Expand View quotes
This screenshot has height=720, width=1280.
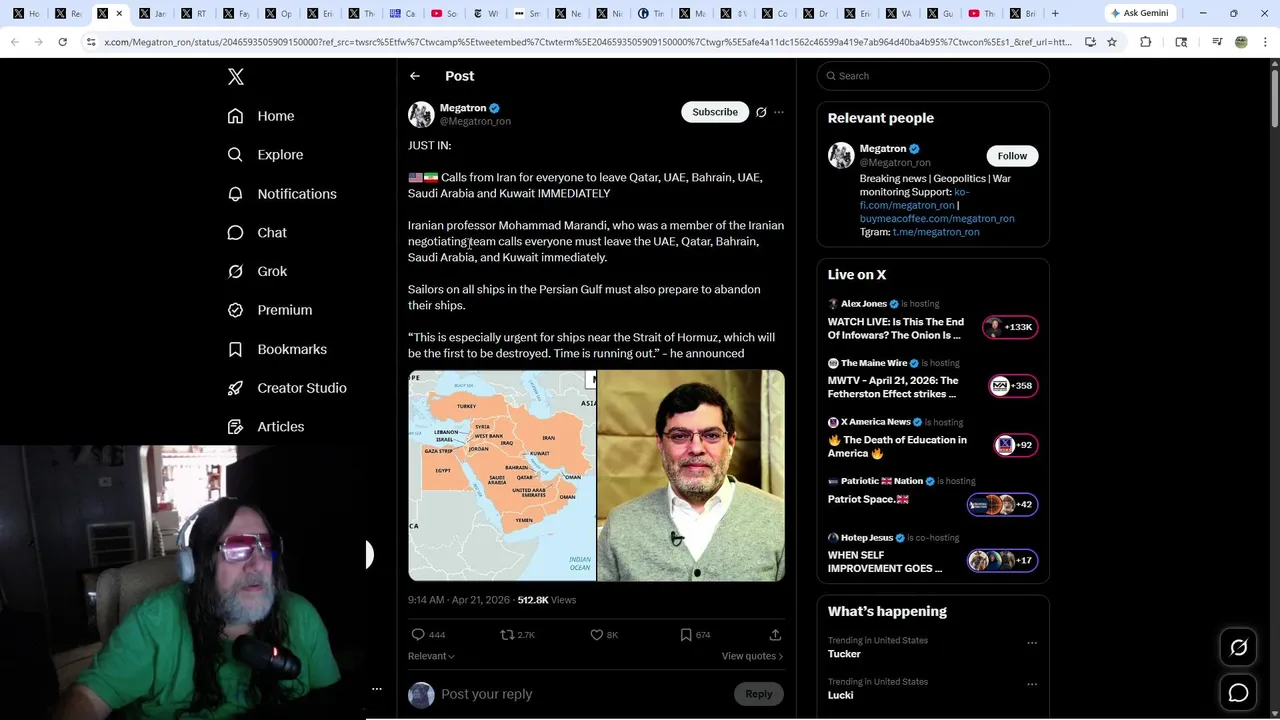752,656
